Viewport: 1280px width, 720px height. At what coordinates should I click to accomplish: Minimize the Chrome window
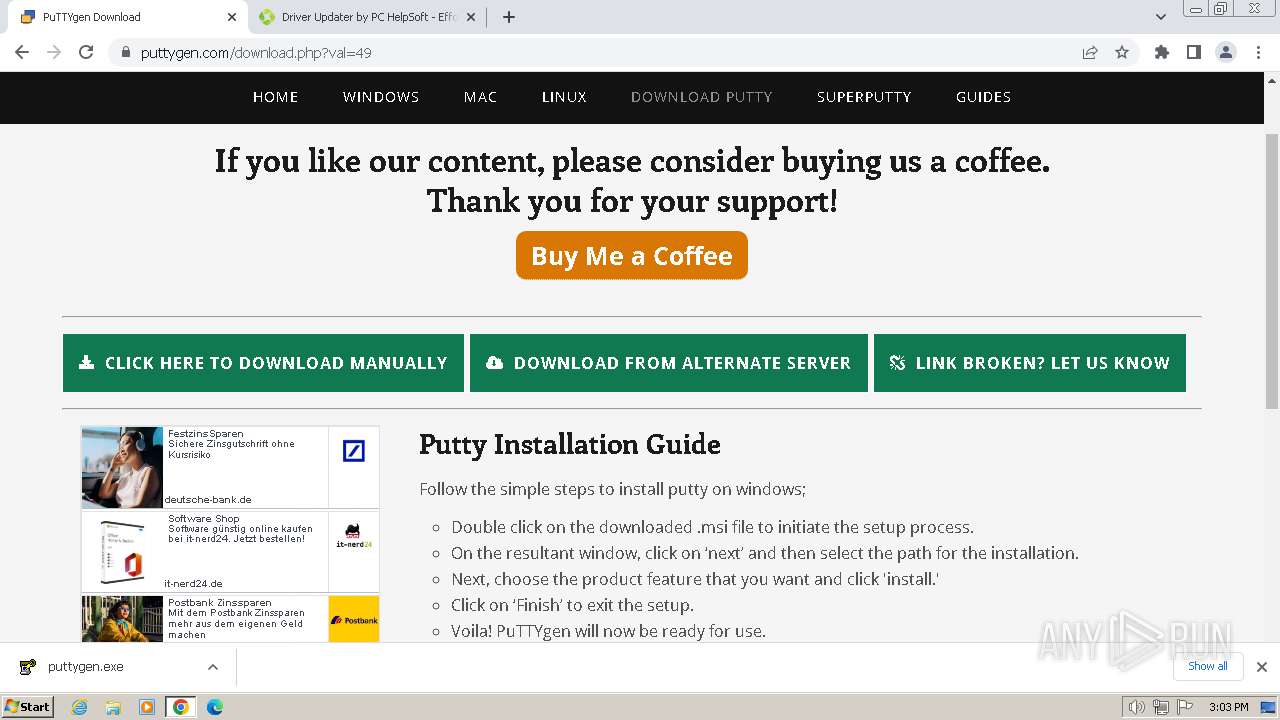point(1195,8)
